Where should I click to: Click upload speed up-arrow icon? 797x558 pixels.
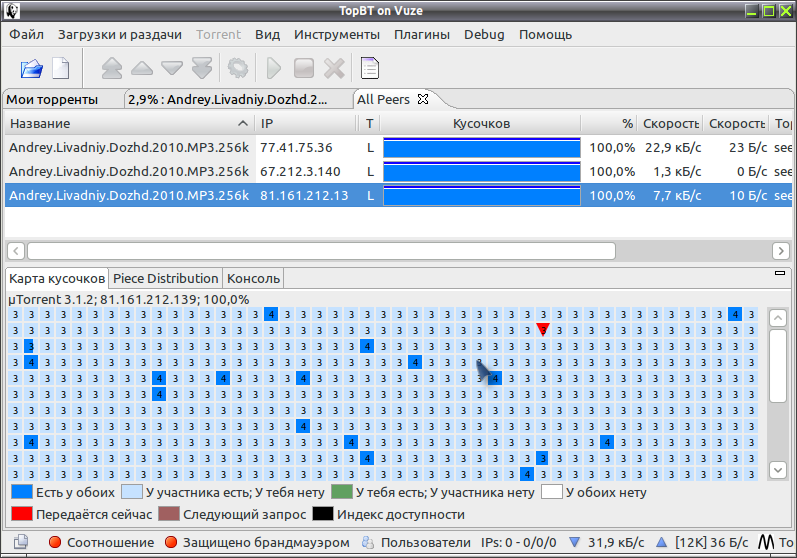click(x=661, y=542)
